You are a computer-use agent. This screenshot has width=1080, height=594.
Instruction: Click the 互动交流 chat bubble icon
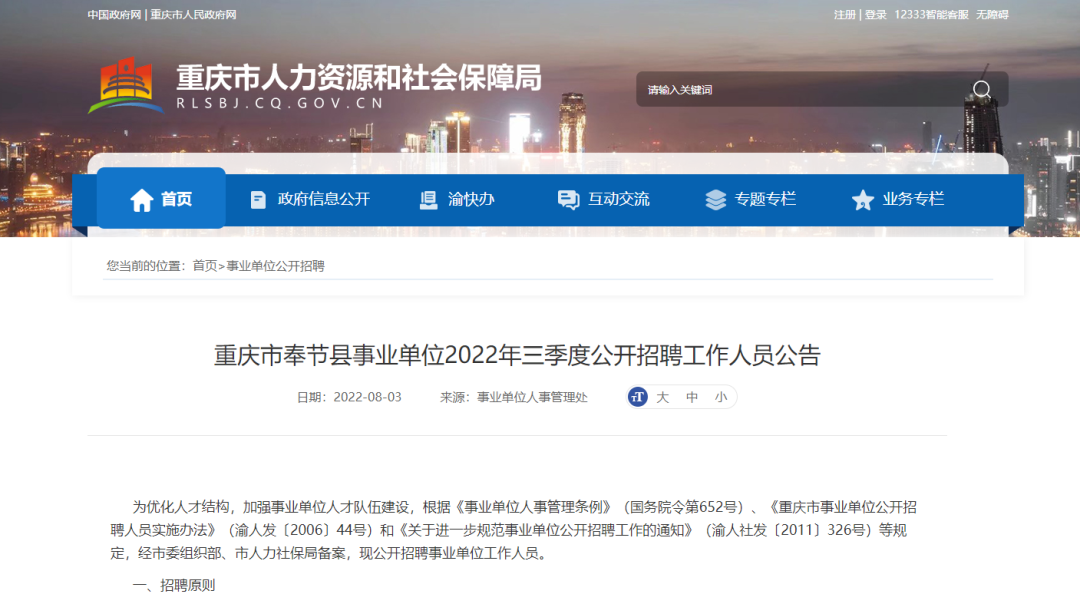pyautogui.click(x=568, y=200)
